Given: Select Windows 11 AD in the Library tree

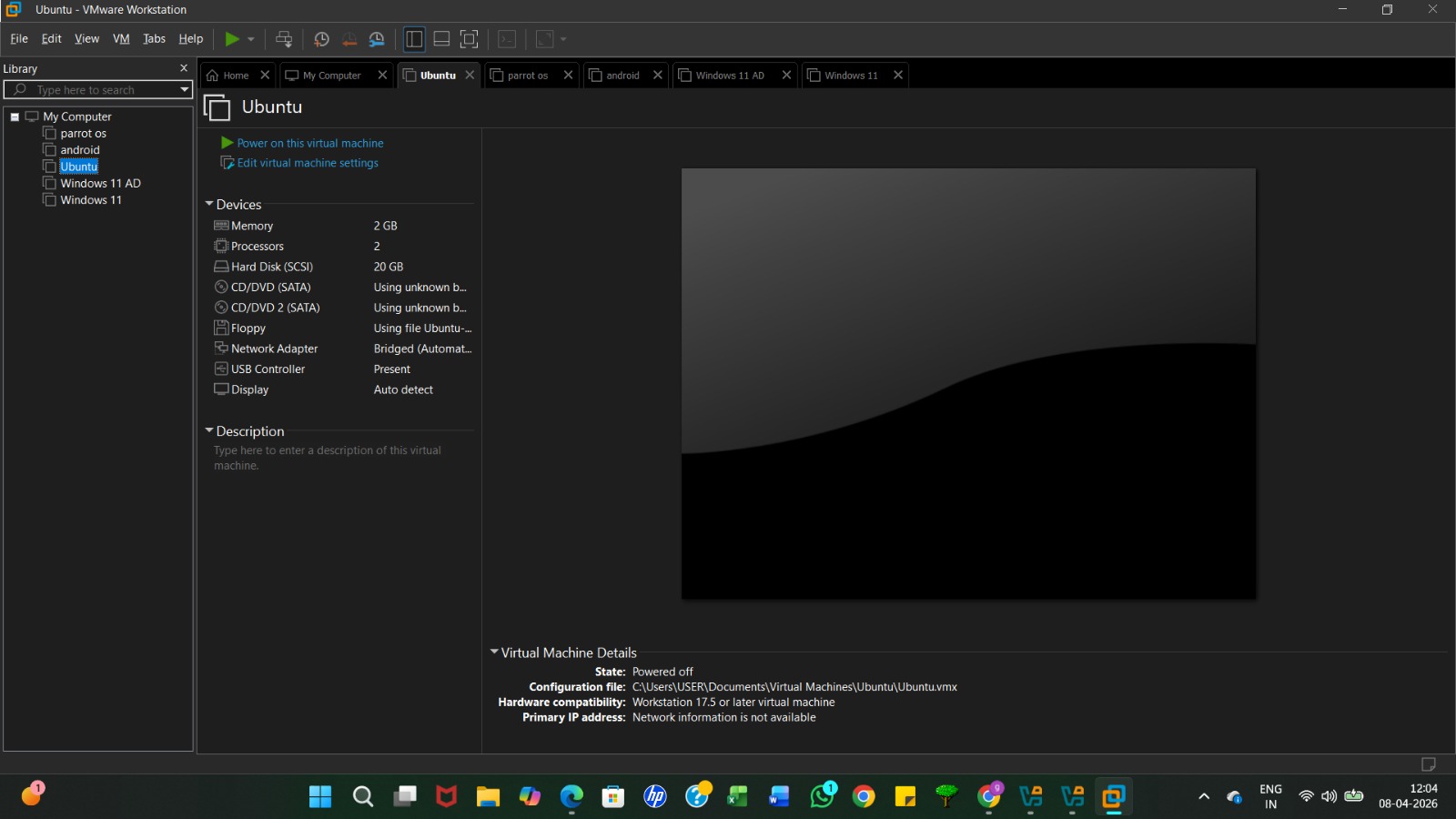Looking at the screenshot, I should 100,184.
